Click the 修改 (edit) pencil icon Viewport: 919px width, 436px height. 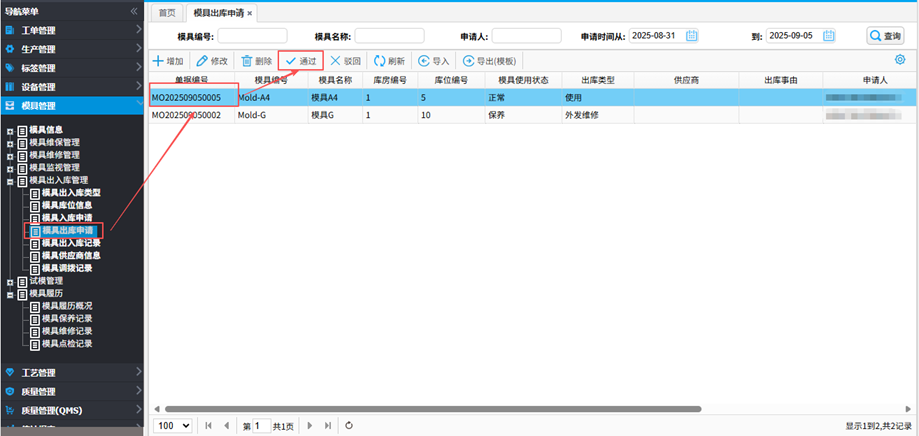[203, 61]
